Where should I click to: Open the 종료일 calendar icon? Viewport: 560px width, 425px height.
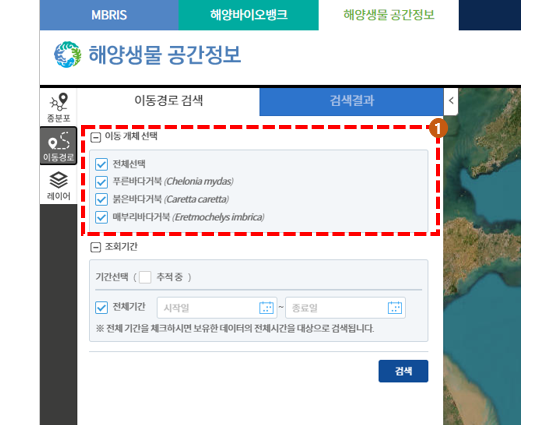395,308
